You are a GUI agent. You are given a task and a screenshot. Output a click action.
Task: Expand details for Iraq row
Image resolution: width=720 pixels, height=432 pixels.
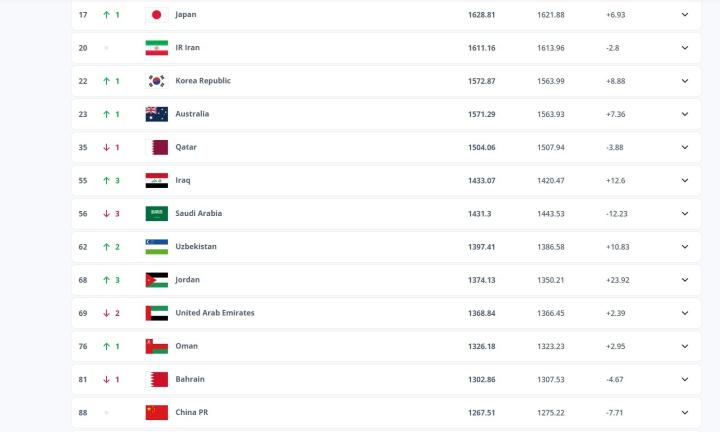[685, 180]
